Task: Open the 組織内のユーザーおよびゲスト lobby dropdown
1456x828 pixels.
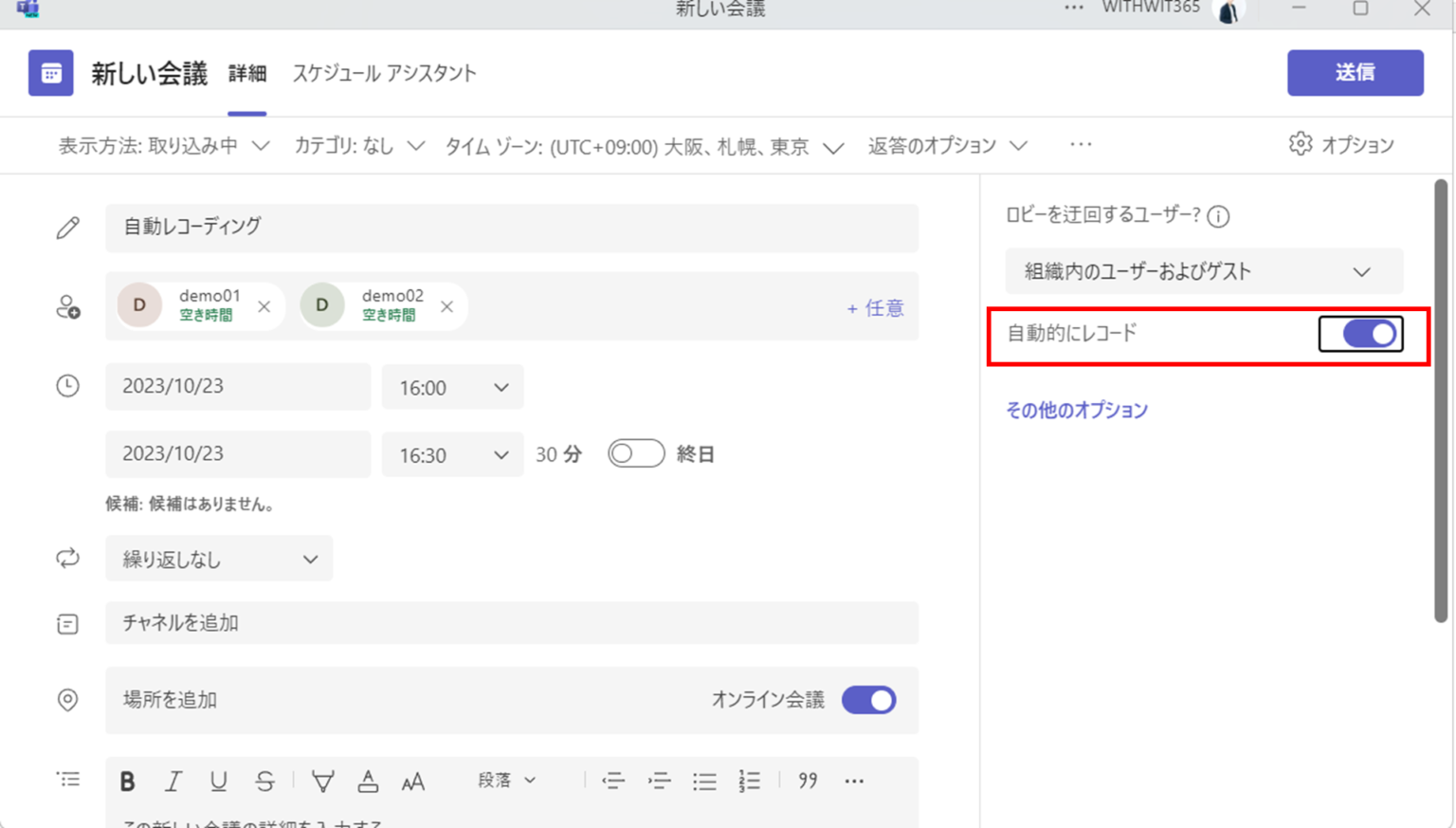Action: pyautogui.click(x=1204, y=271)
